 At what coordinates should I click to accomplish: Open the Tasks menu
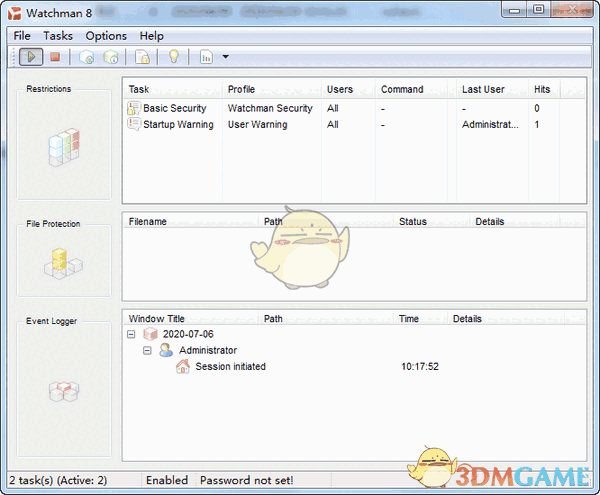[x=58, y=36]
